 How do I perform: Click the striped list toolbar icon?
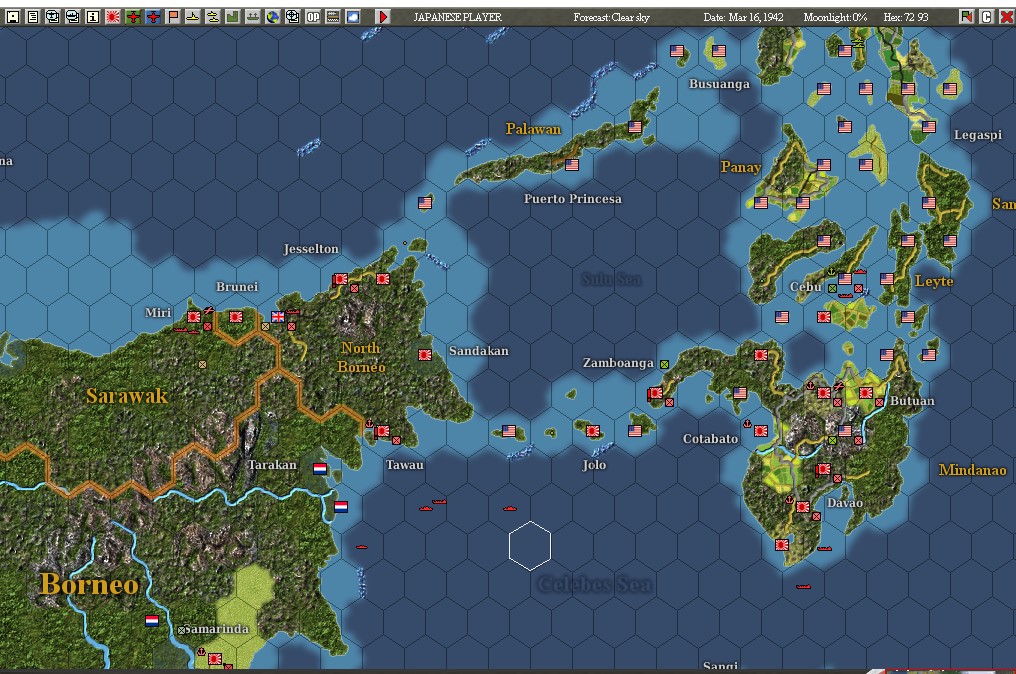(x=333, y=17)
